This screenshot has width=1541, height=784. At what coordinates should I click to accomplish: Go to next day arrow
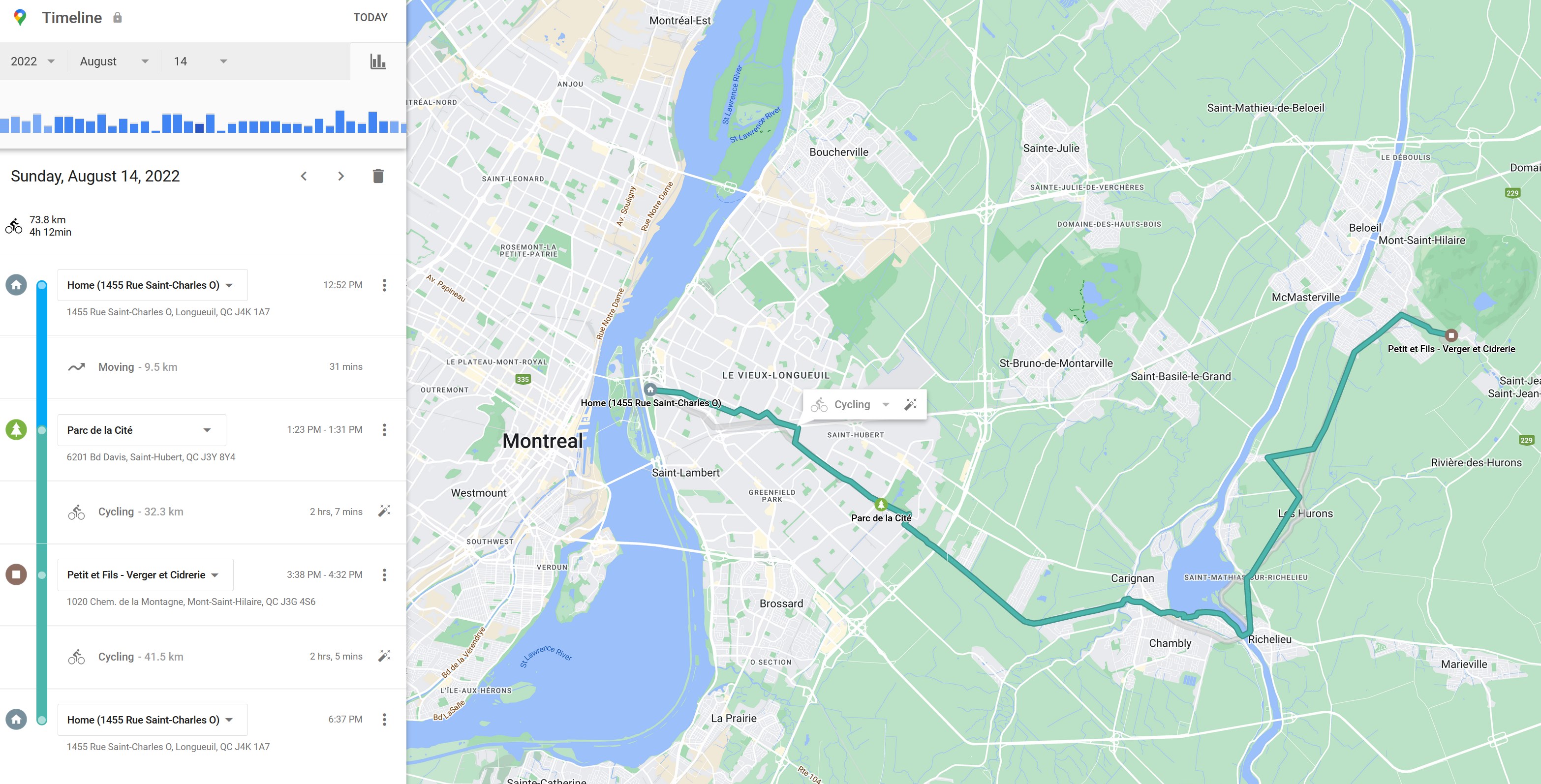coord(341,176)
